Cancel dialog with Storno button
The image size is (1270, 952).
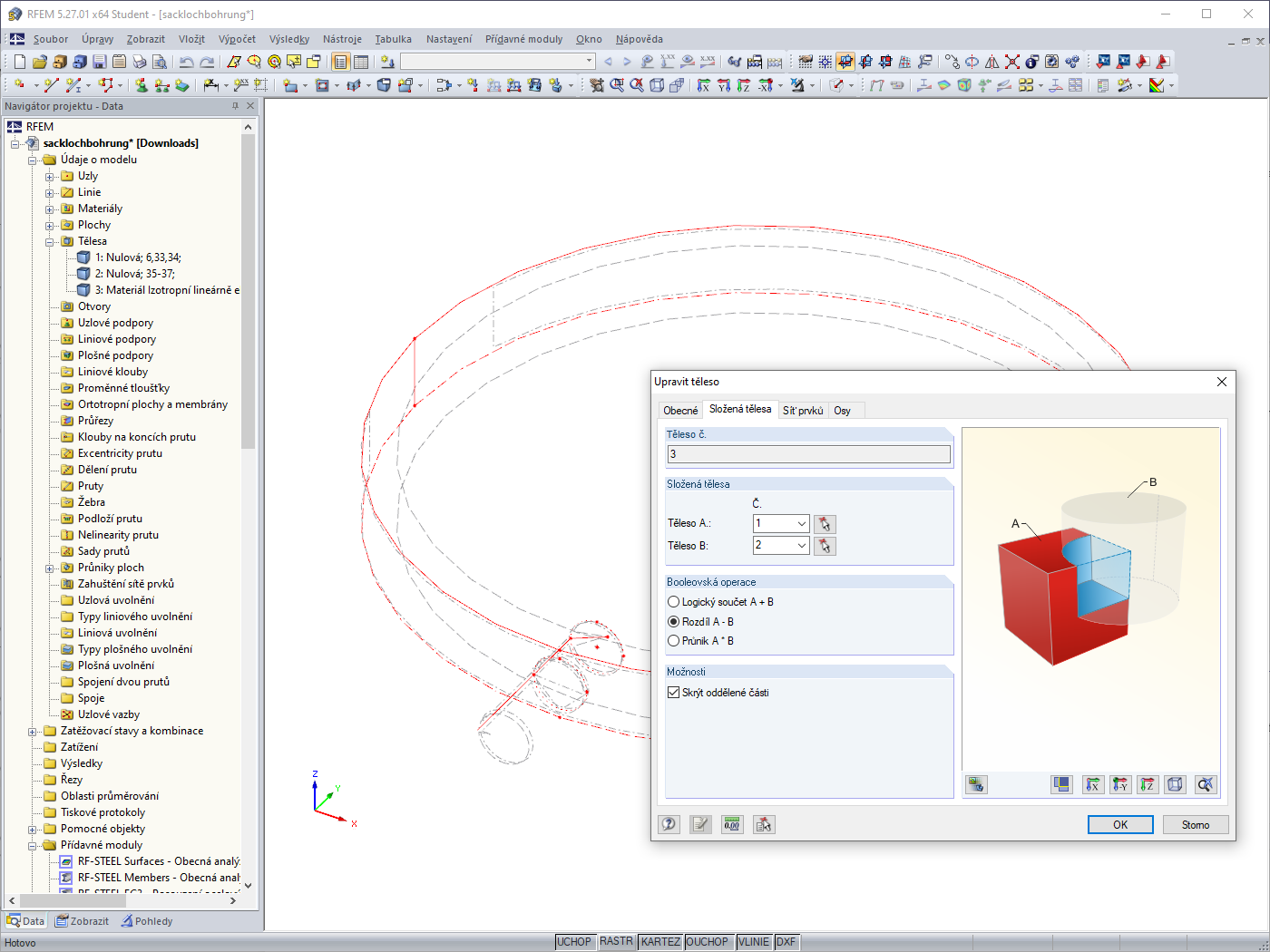coord(1196,824)
